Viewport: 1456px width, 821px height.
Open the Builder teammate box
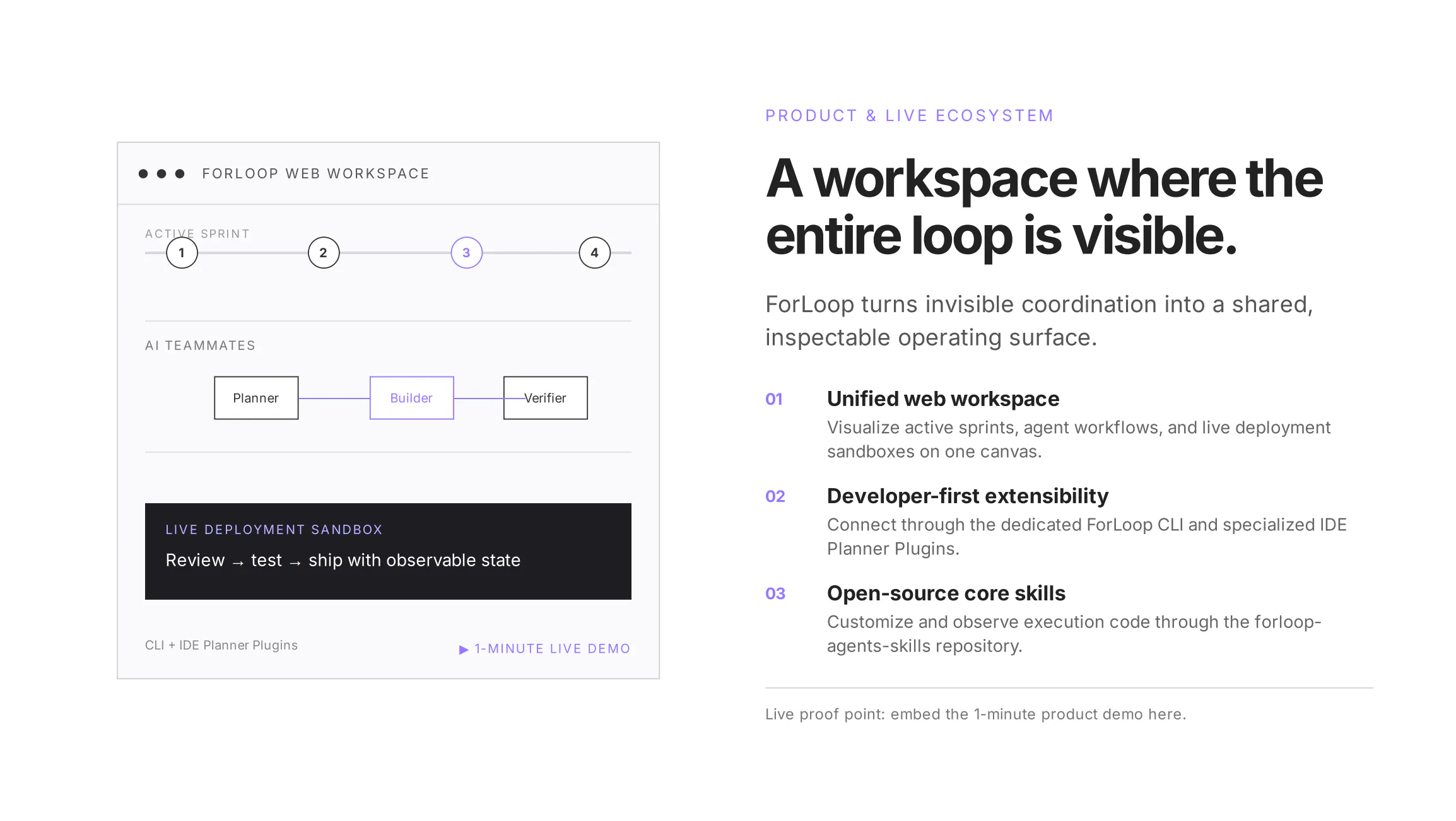pos(412,398)
